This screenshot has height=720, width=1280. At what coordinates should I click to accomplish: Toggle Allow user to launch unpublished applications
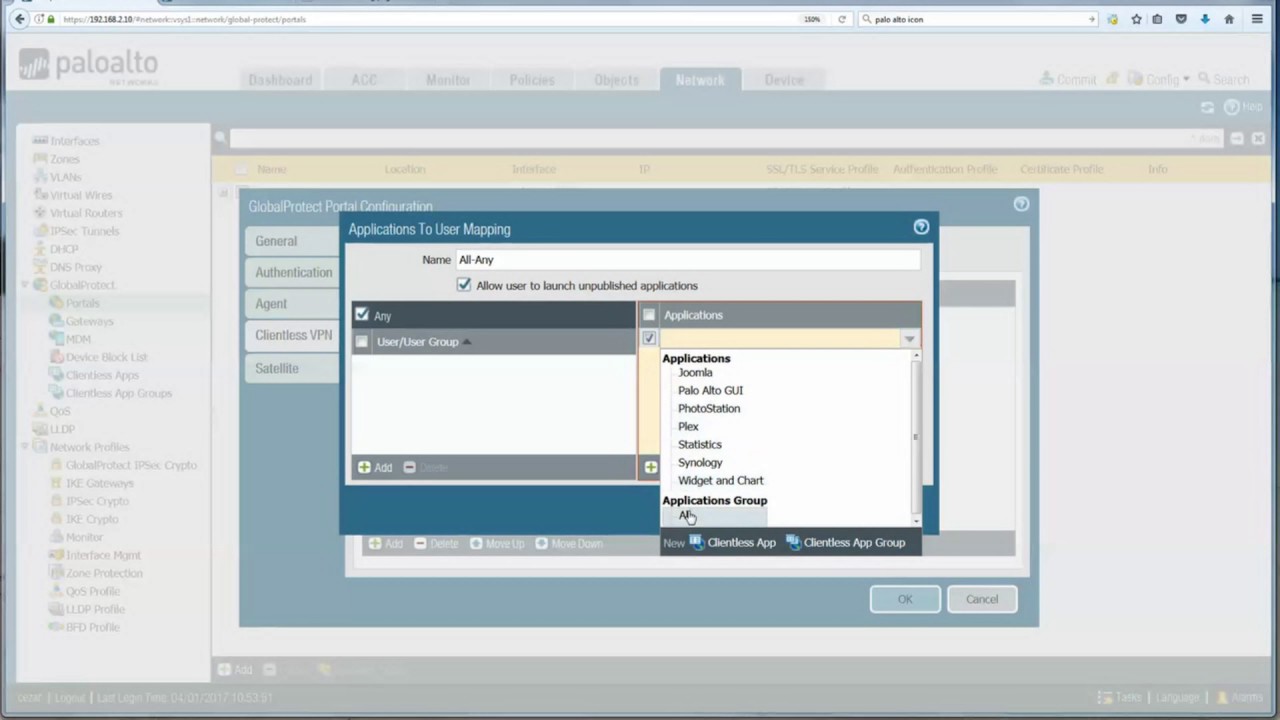pos(464,285)
